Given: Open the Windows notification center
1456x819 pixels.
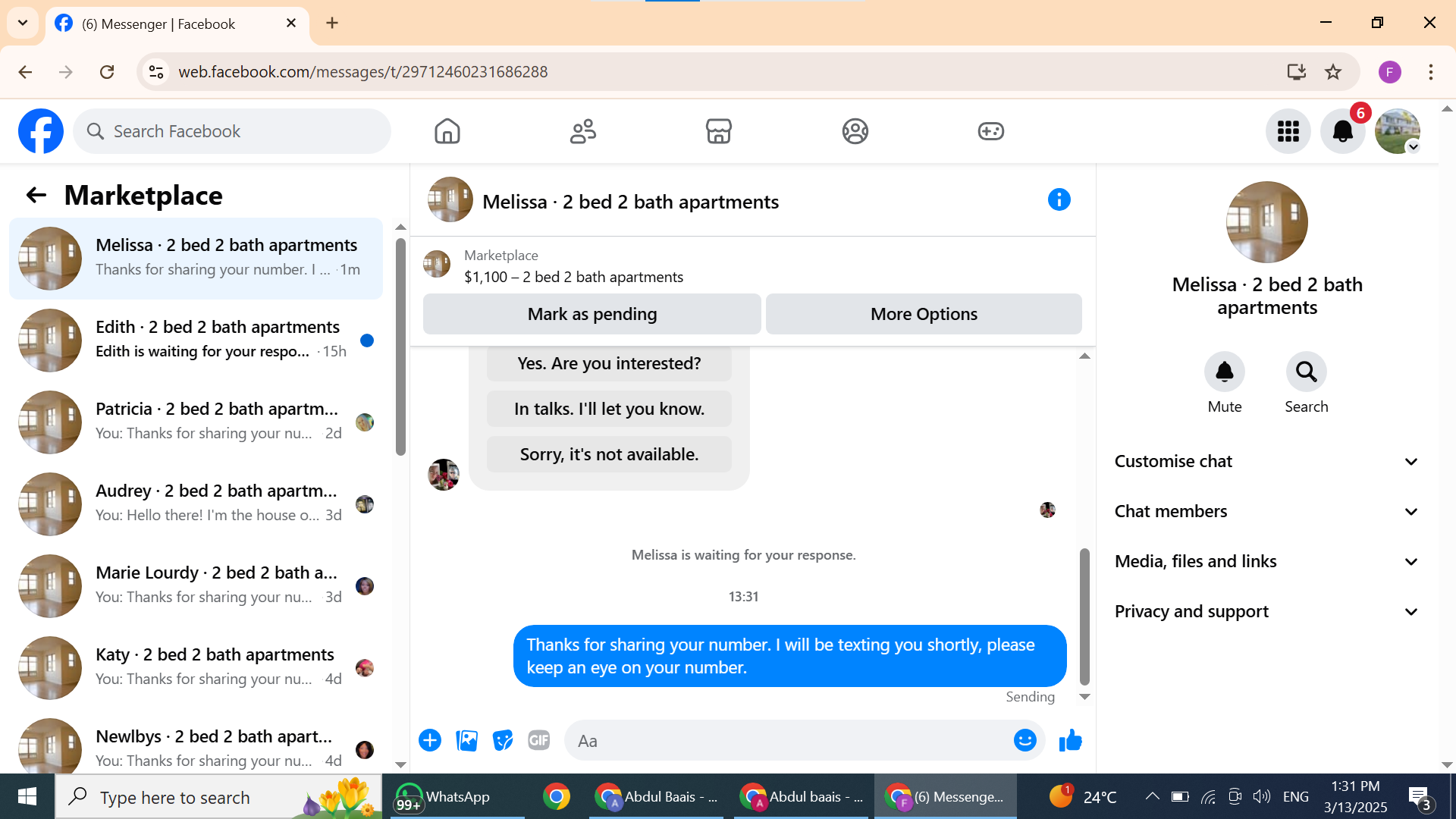Looking at the screenshot, I should pyautogui.click(x=1420, y=798).
